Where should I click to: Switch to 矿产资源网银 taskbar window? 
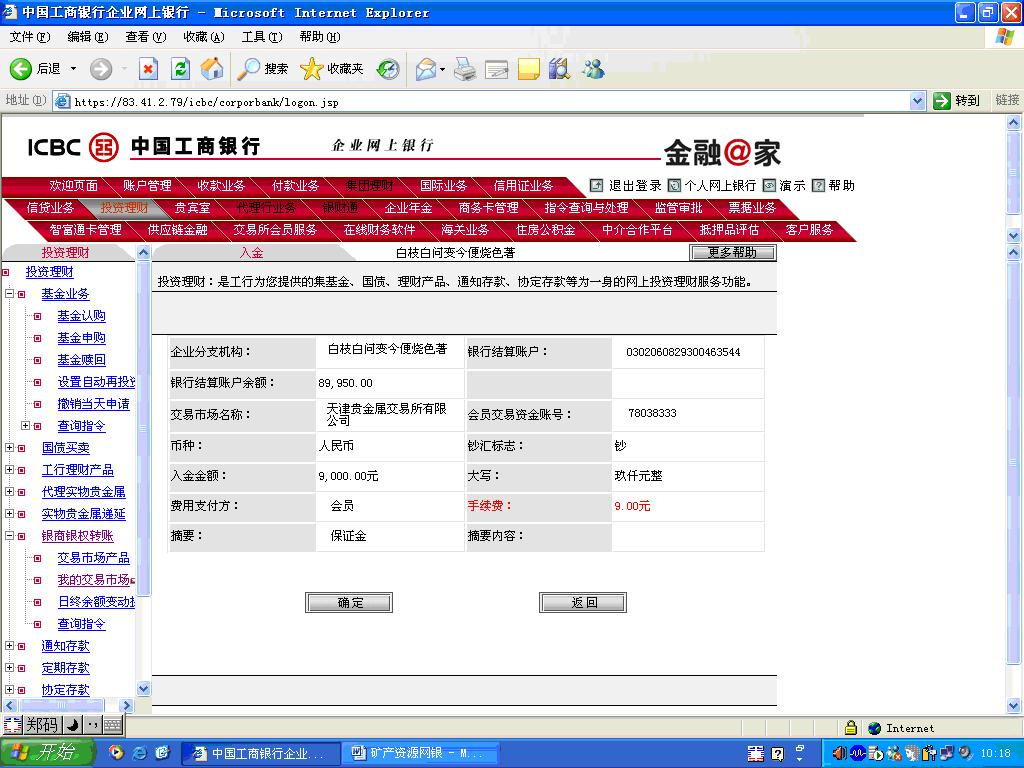click(421, 753)
